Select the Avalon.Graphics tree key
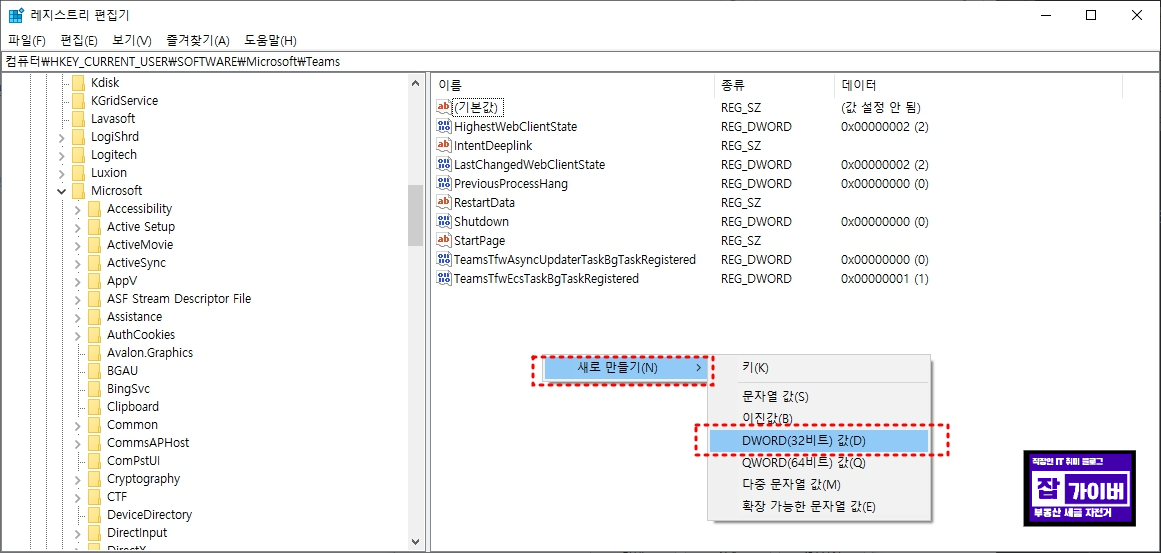The width and height of the screenshot is (1161, 553). (x=150, y=352)
